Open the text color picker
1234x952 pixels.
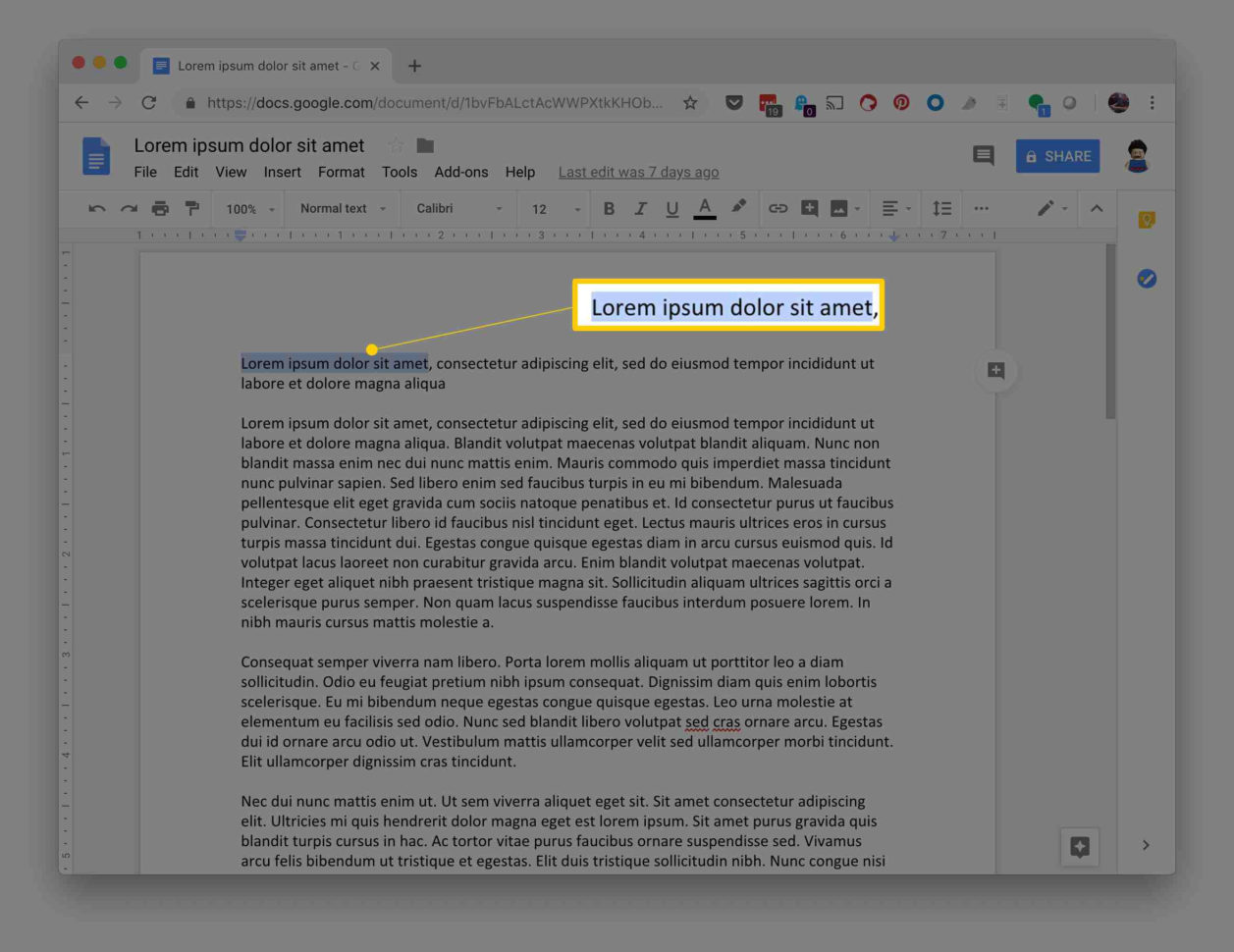point(705,208)
